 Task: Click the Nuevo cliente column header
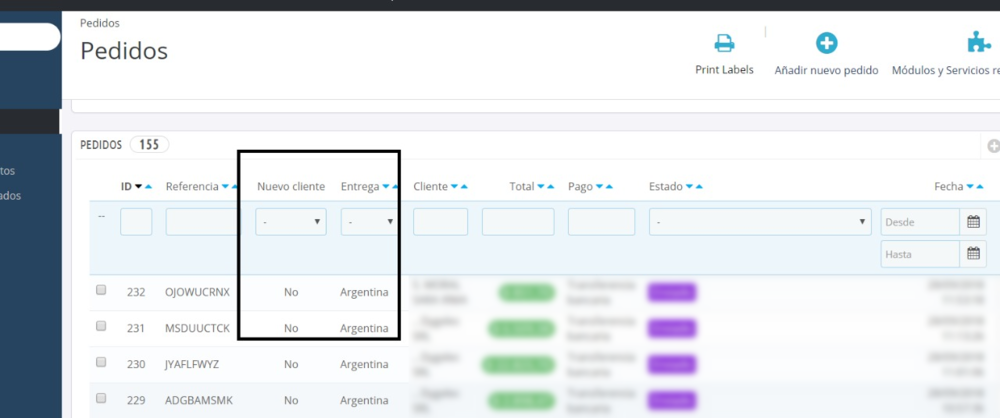point(291,186)
